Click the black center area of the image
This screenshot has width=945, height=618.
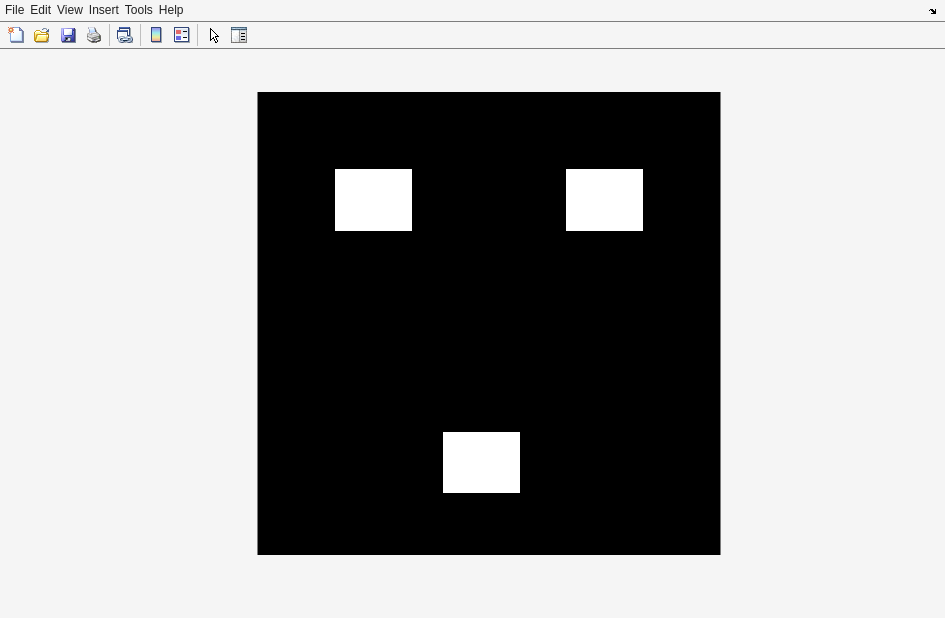488,323
